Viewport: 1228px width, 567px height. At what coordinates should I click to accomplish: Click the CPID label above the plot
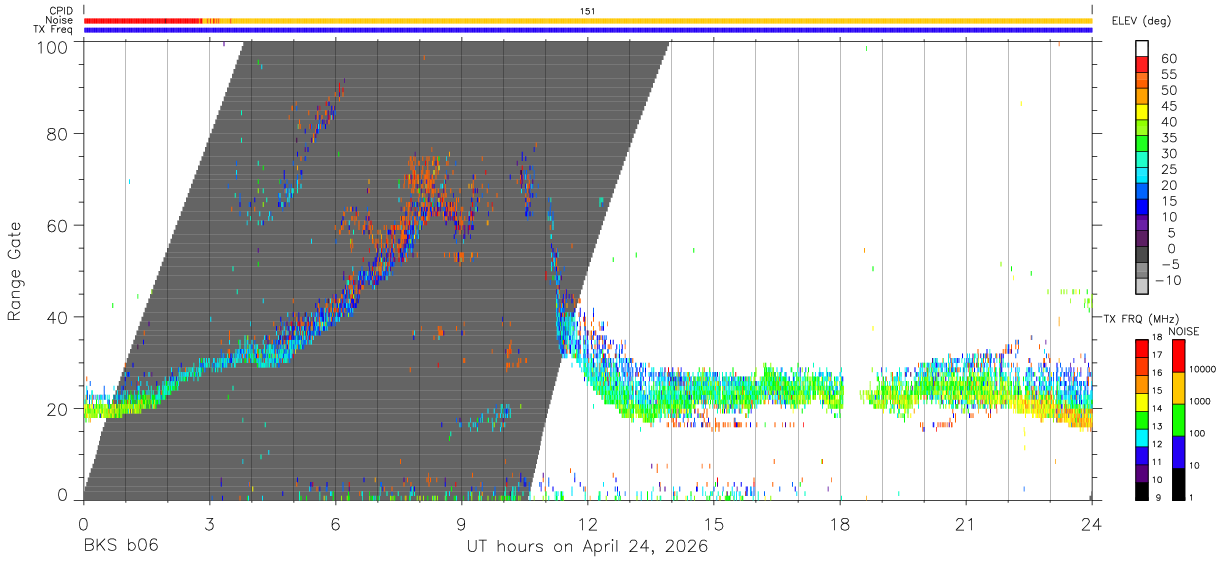(x=61, y=10)
